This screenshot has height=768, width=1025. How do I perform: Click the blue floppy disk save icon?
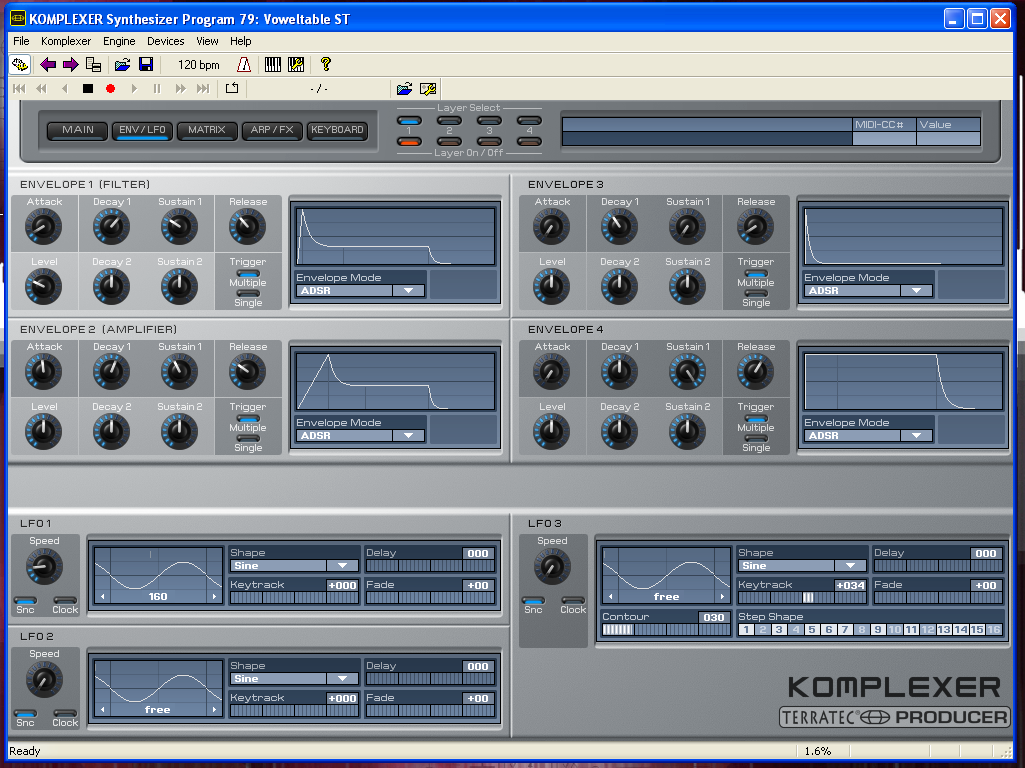146,65
